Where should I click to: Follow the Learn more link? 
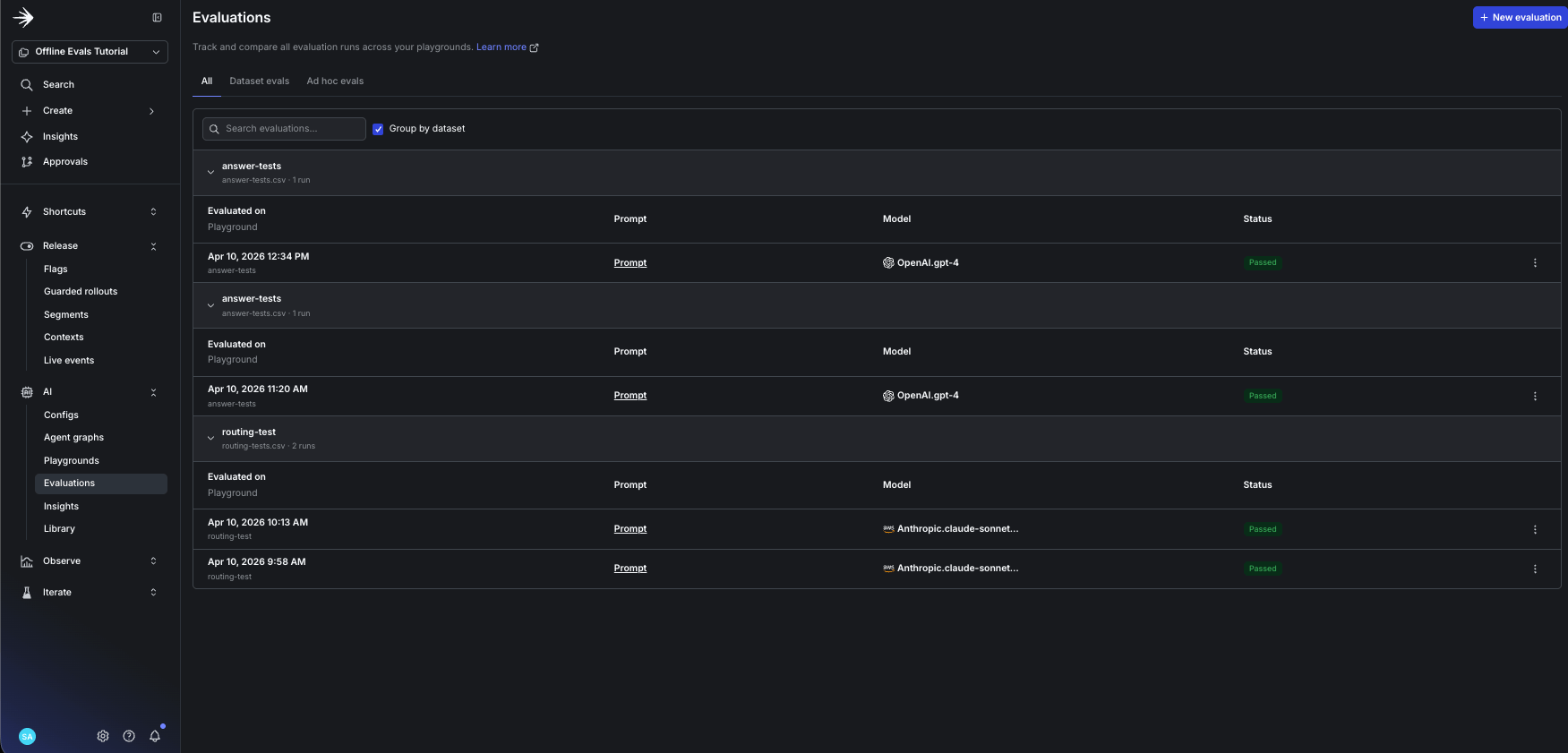pos(507,47)
